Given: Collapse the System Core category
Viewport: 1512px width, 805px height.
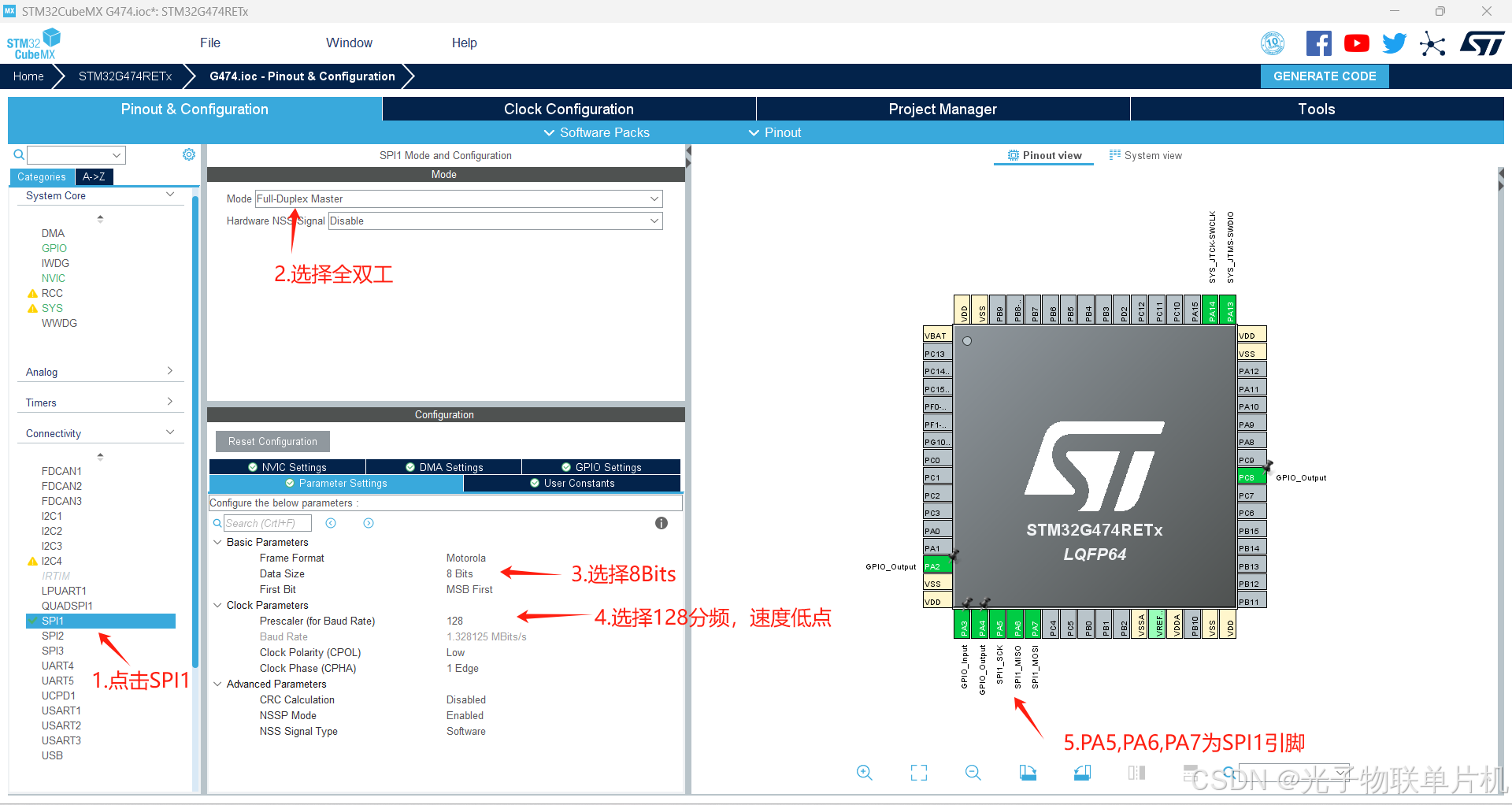Looking at the screenshot, I should coord(170,195).
